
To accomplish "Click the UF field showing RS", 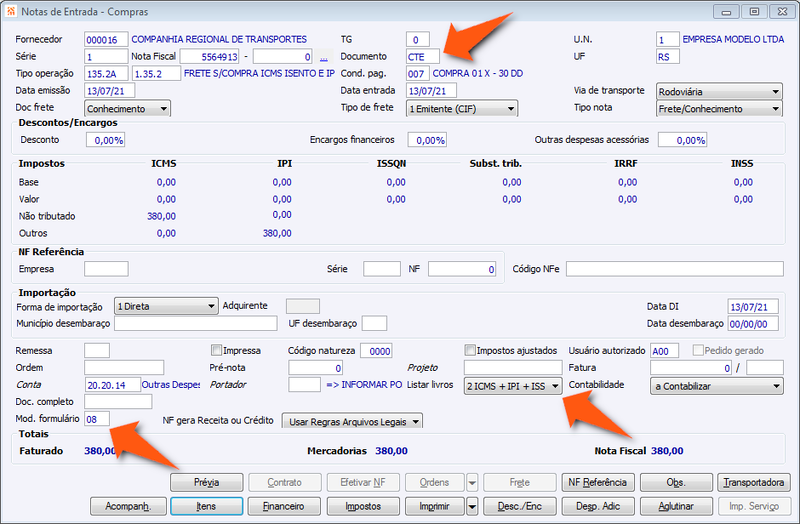I will point(667,57).
